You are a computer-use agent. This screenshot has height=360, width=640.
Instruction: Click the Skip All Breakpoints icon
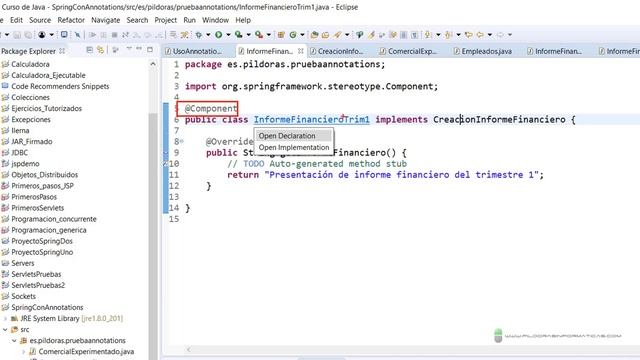pos(77,35)
